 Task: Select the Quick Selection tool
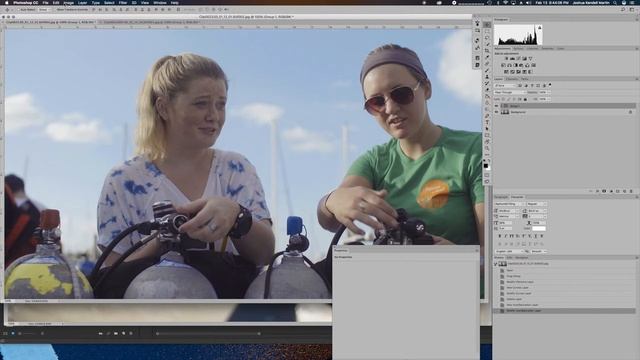coord(487,44)
